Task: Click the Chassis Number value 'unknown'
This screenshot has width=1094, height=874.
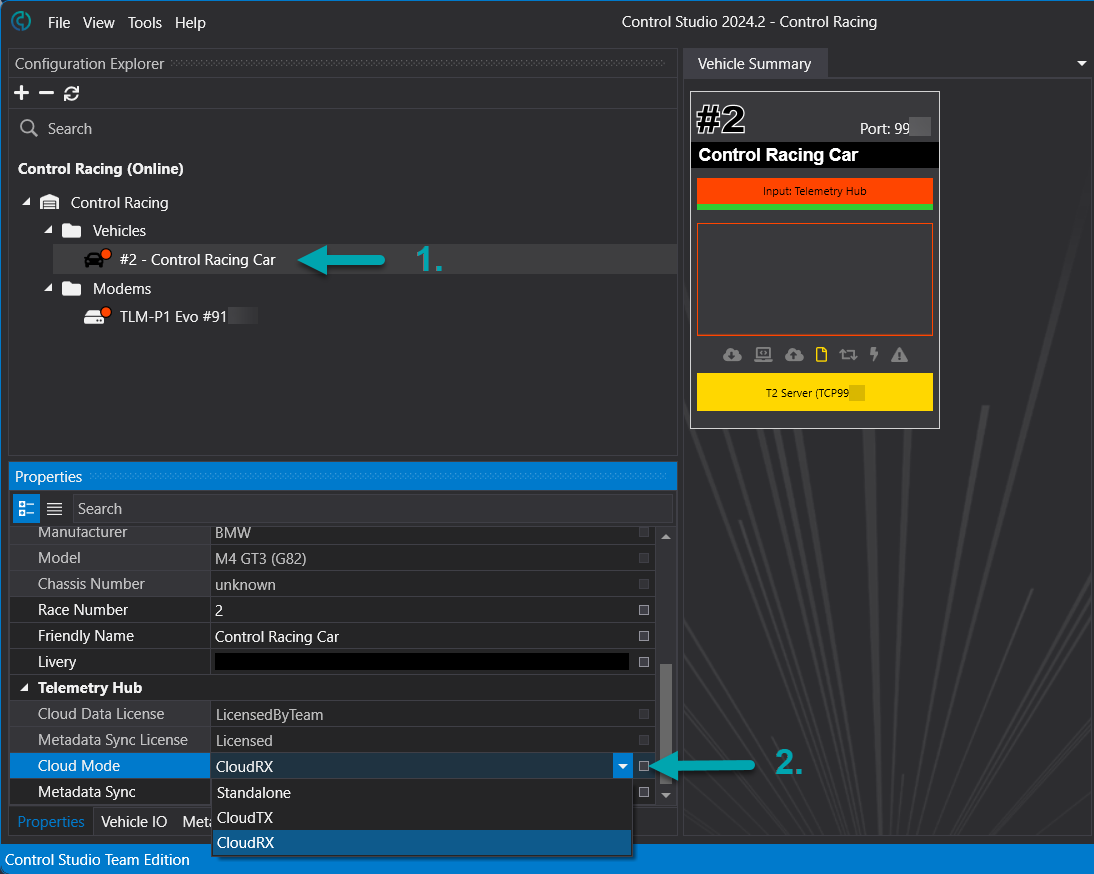Action: pyautogui.click(x=245, y=585)
